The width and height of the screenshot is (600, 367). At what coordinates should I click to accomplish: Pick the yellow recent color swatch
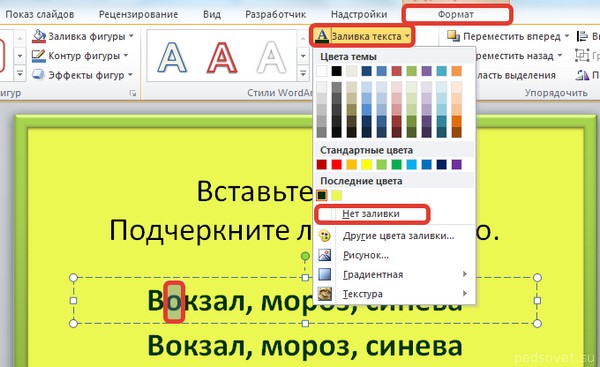point(336,195)
